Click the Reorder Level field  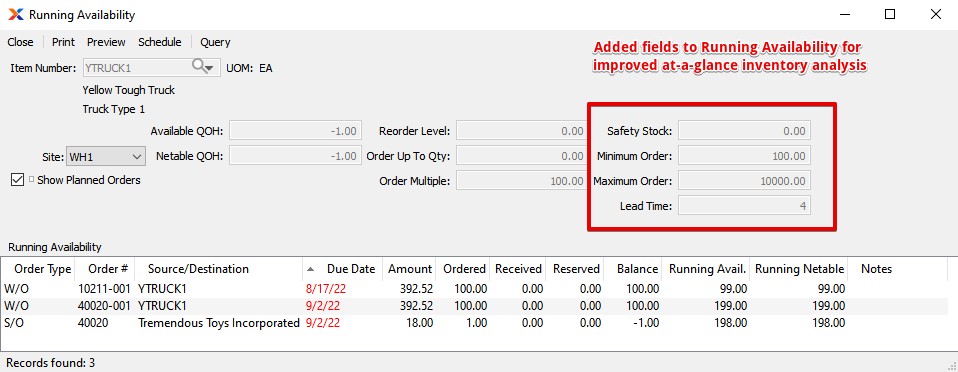(x=521, y=131)
